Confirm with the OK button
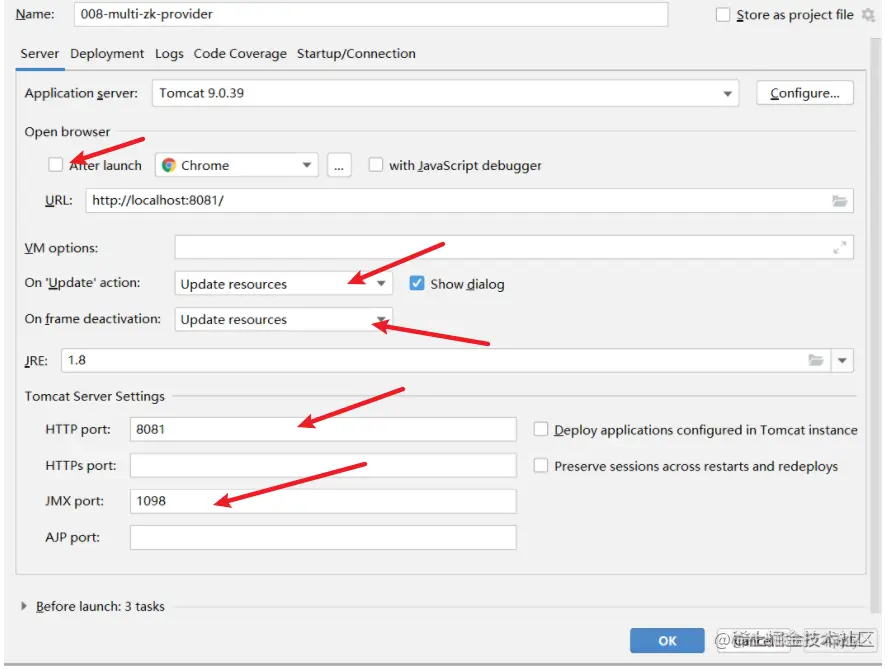Screen dimensions: 894x669 [x=667, y=640]
